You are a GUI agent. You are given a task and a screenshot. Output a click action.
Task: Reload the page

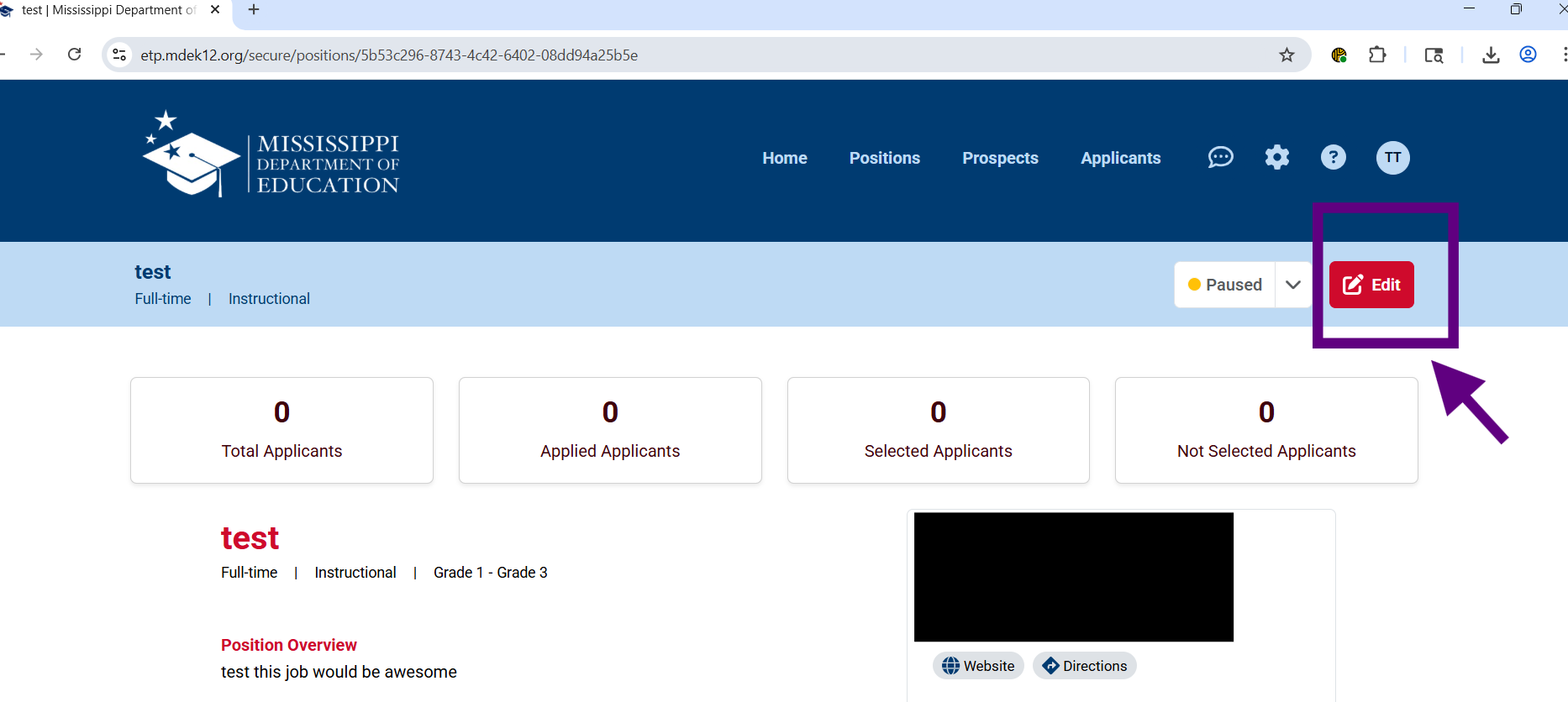(x=75, y=55)
